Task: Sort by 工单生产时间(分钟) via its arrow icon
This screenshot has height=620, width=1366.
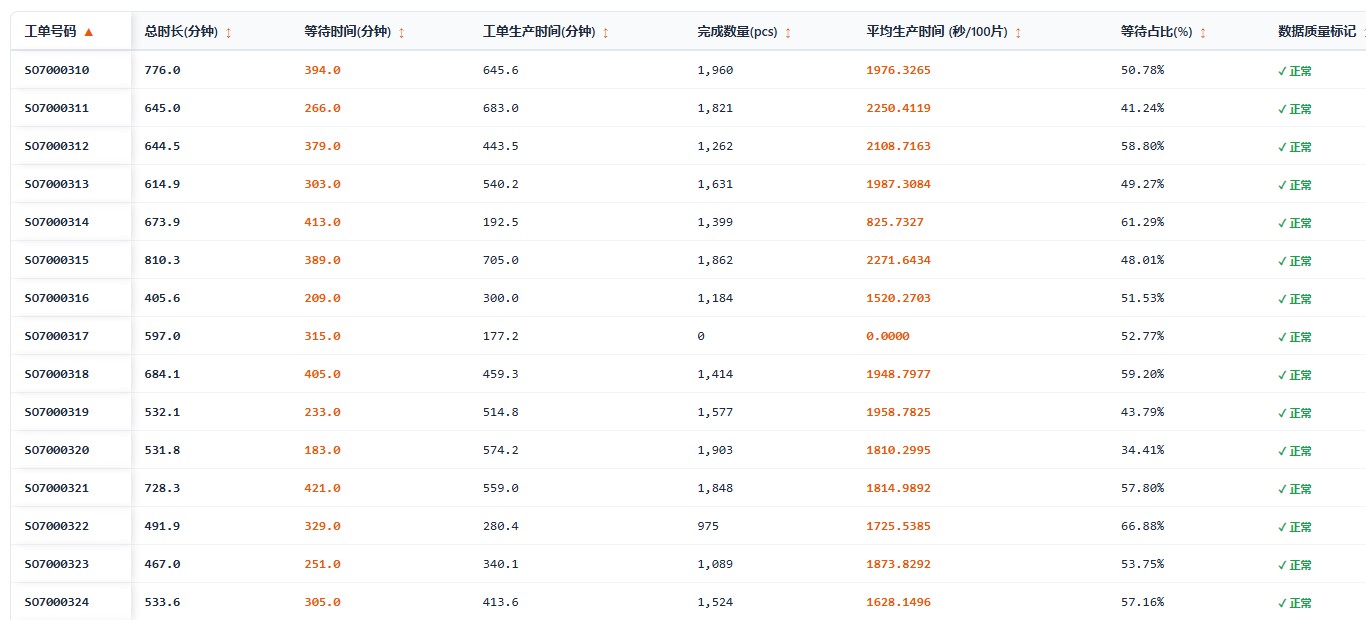Action: [x=605, y=33]
